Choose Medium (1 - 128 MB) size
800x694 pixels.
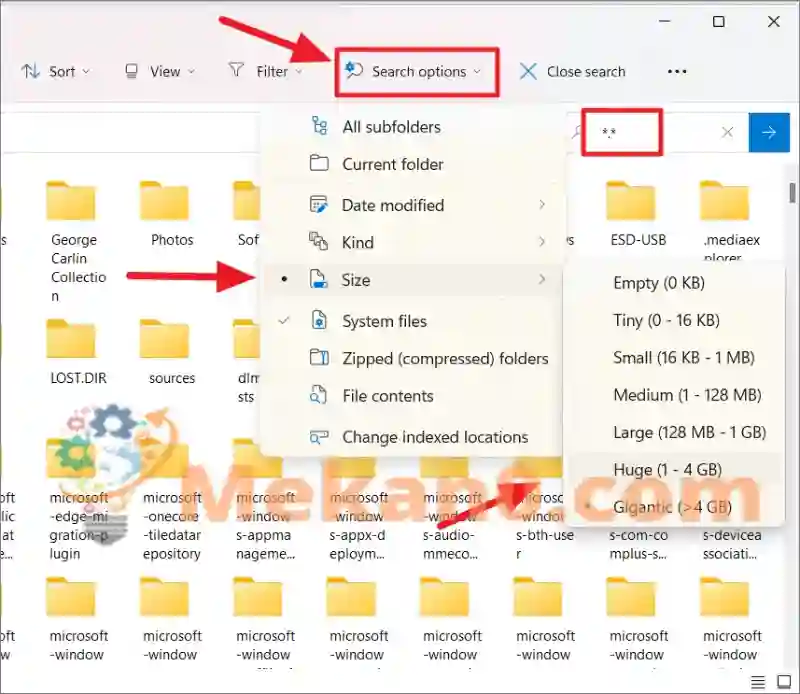click(x=673, y=395)
